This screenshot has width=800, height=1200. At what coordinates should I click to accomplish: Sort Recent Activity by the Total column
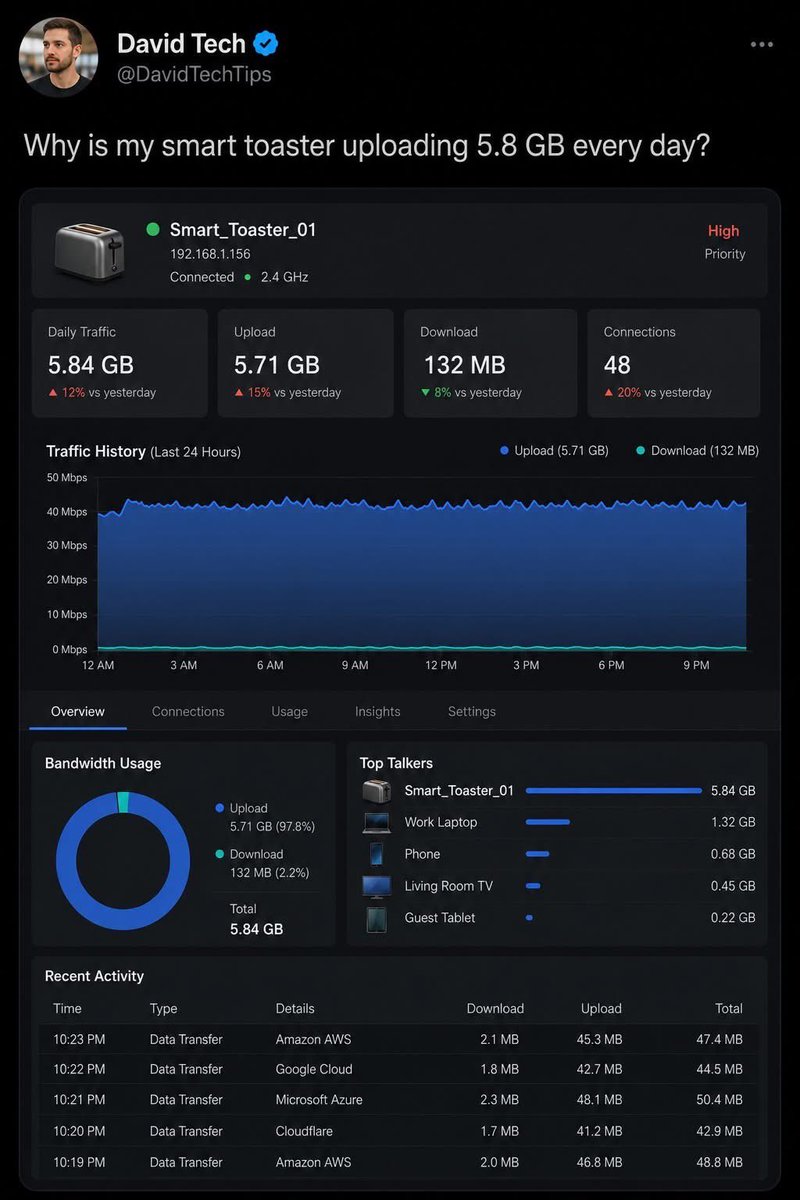click(729, 1008)
